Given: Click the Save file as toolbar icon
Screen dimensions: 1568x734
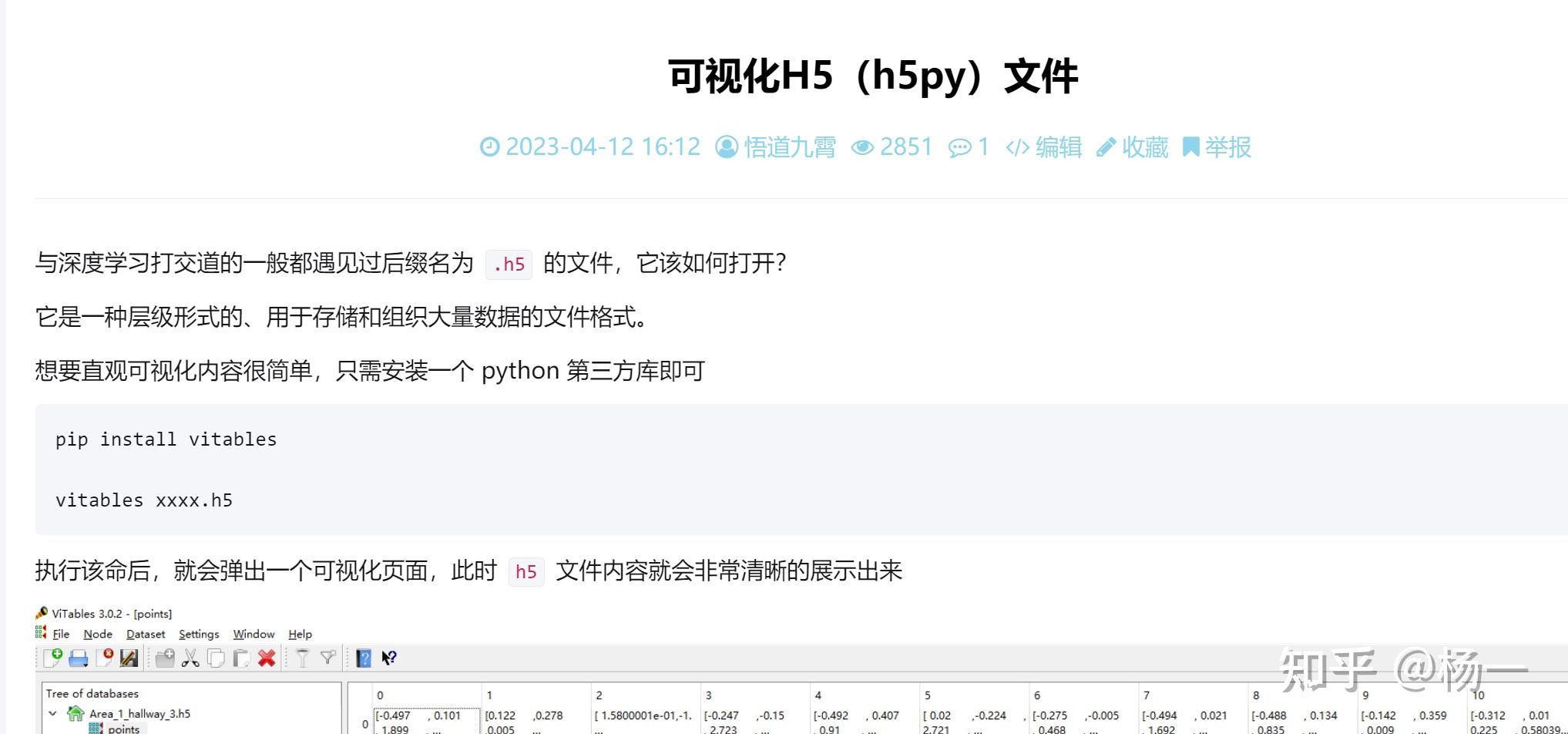Looking at the screenshot, I should coord(127,658).
